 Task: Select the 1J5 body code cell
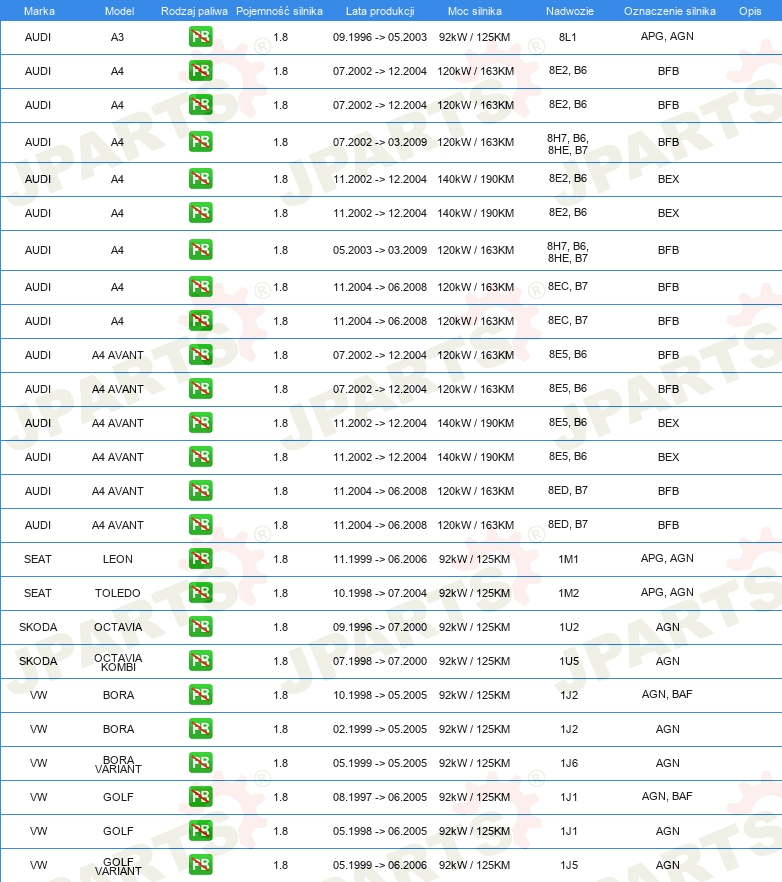[x=569, y=865]
